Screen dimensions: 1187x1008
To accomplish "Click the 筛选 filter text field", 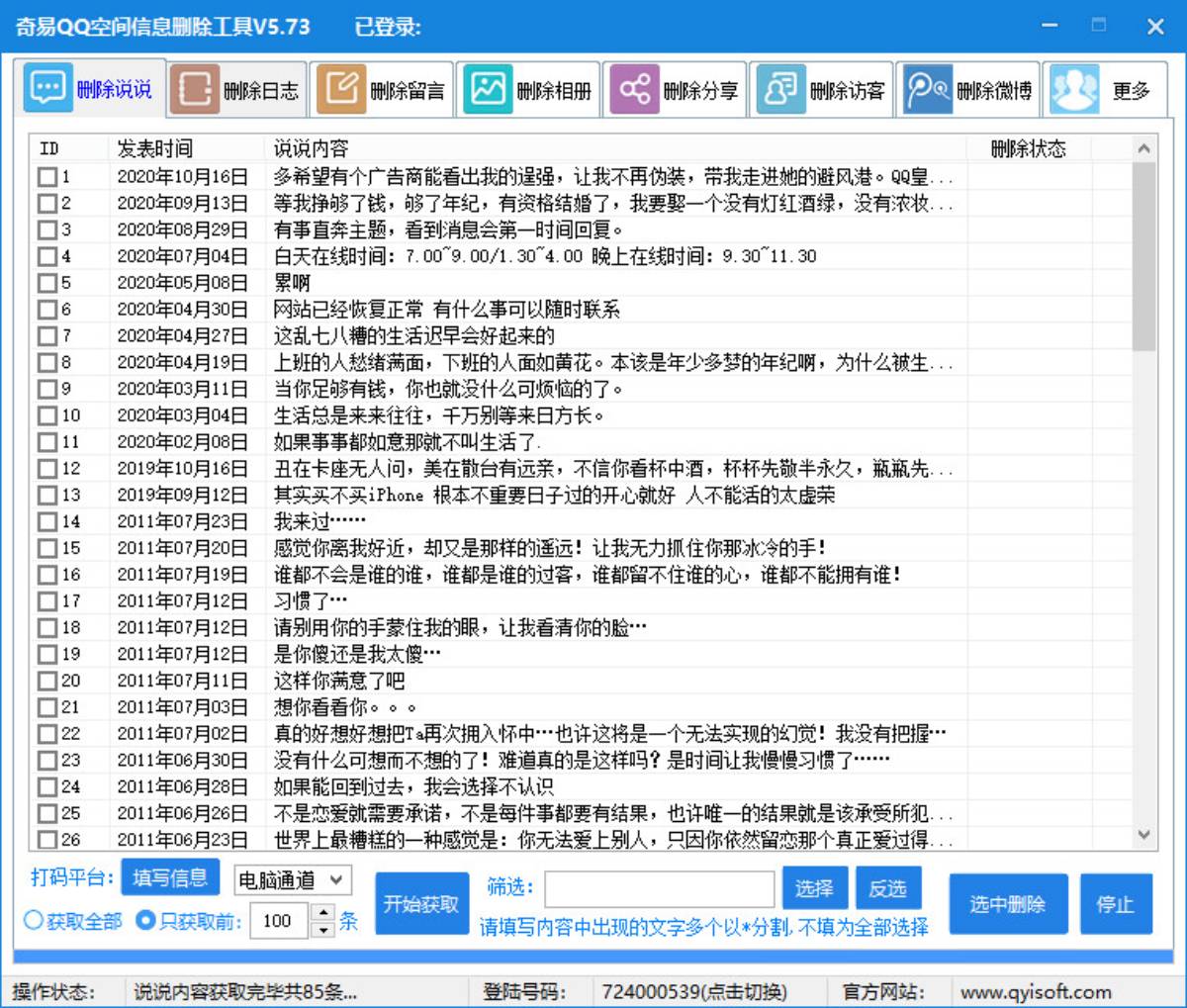I will pyautogui.click(x=659, y=888).
